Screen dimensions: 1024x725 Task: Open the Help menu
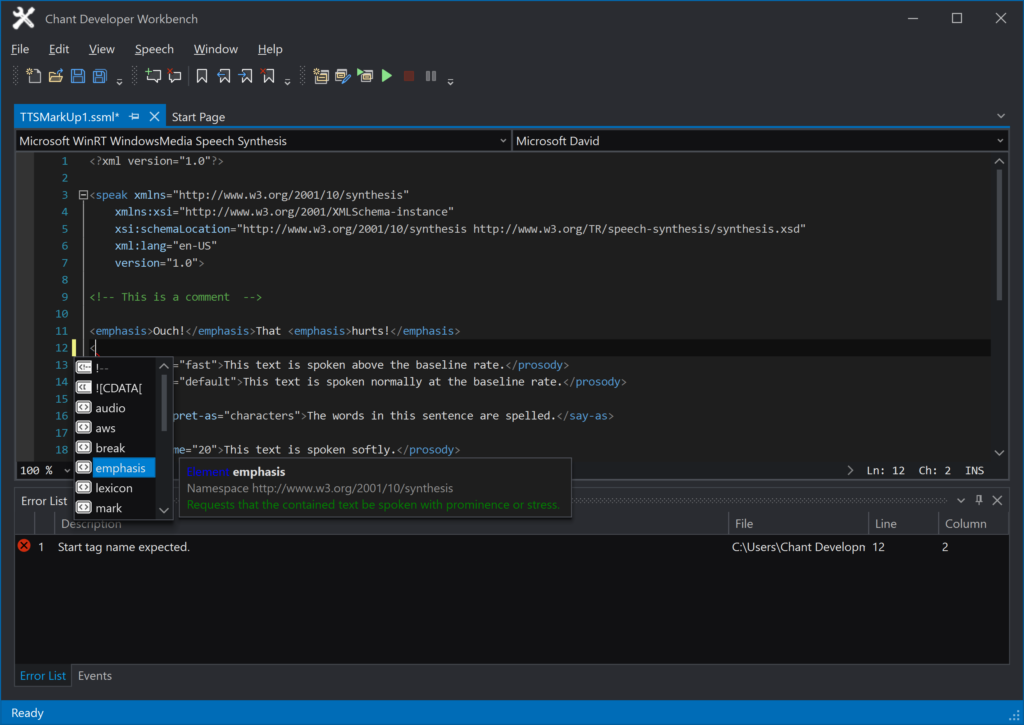click(x=270, y=49)
